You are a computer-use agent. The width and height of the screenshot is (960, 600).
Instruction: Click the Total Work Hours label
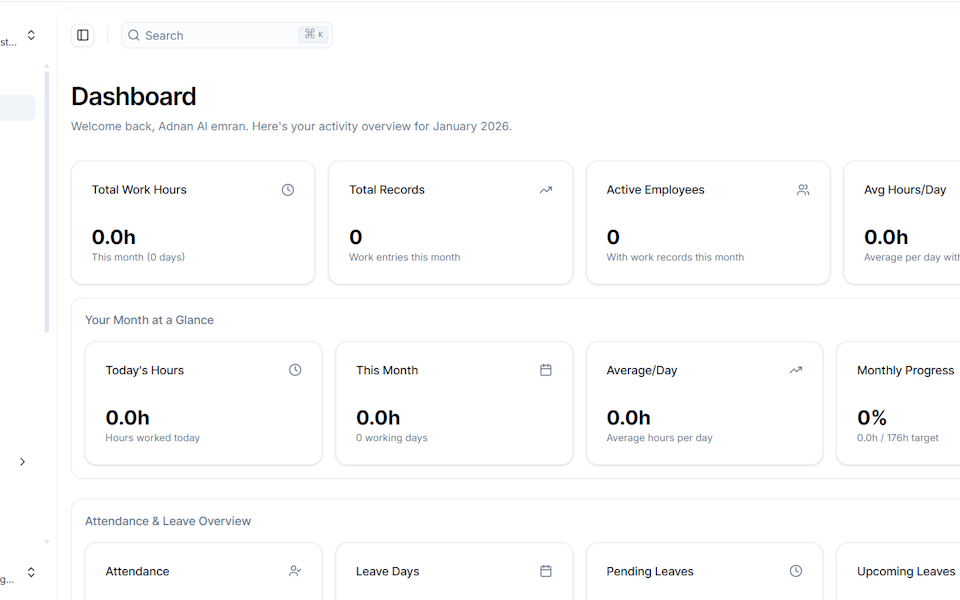139,190
